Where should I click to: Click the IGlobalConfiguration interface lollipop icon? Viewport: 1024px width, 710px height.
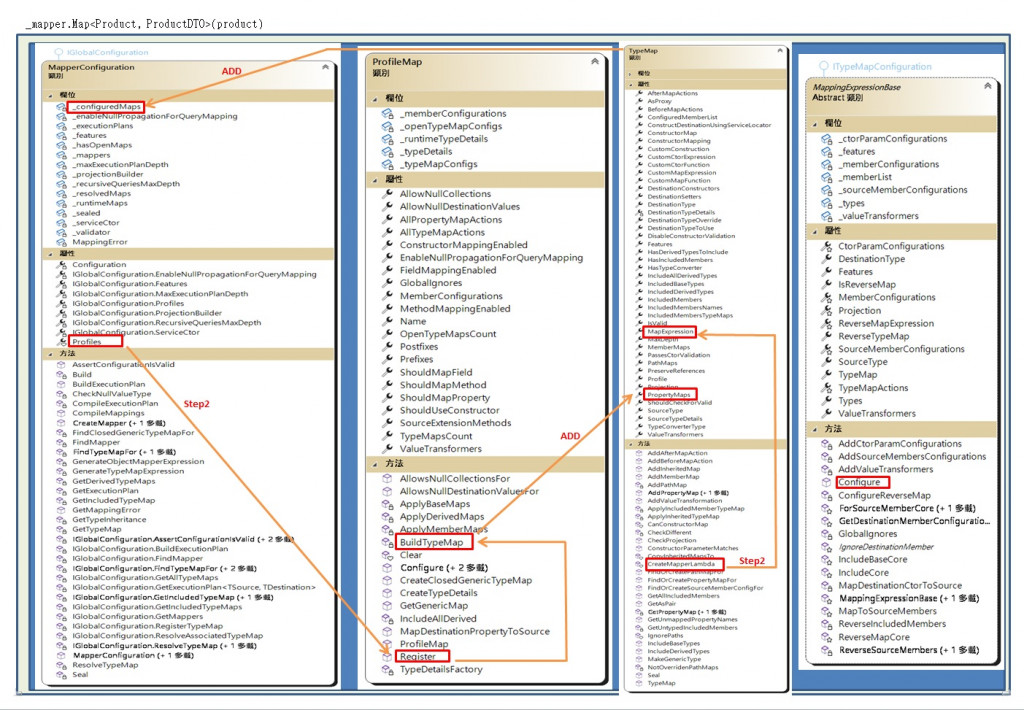click(x=58, y=53)
